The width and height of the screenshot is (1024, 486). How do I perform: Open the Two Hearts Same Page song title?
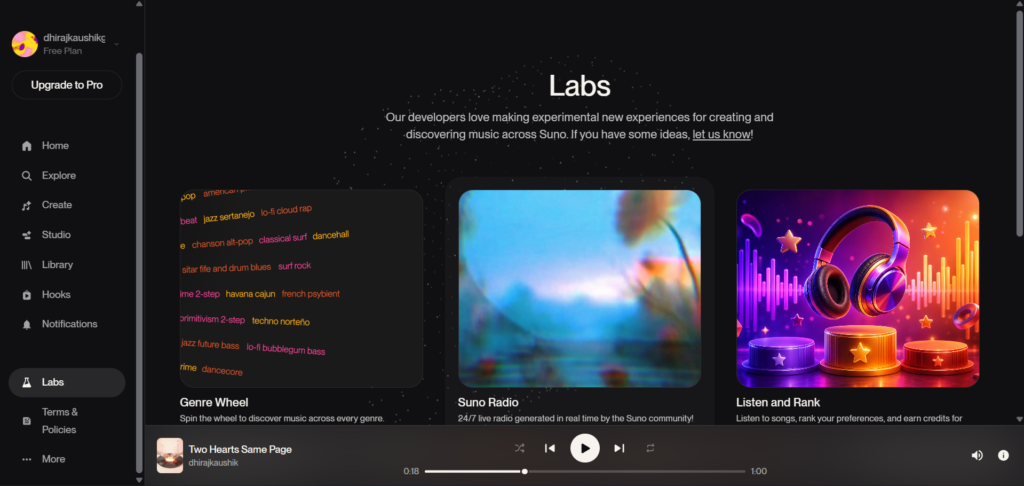[x=240, y=449]
